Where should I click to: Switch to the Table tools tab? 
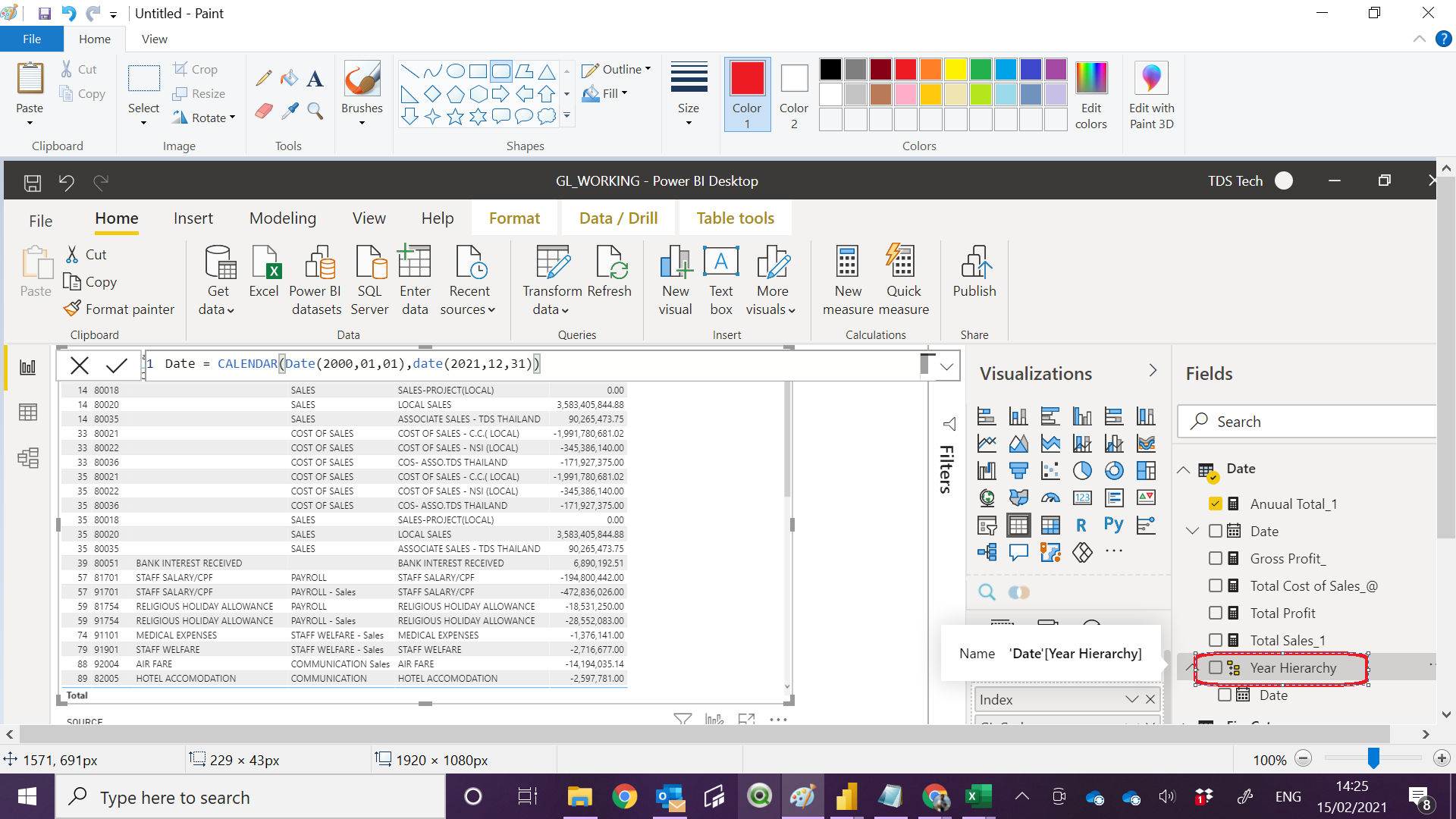pos(735,218)
